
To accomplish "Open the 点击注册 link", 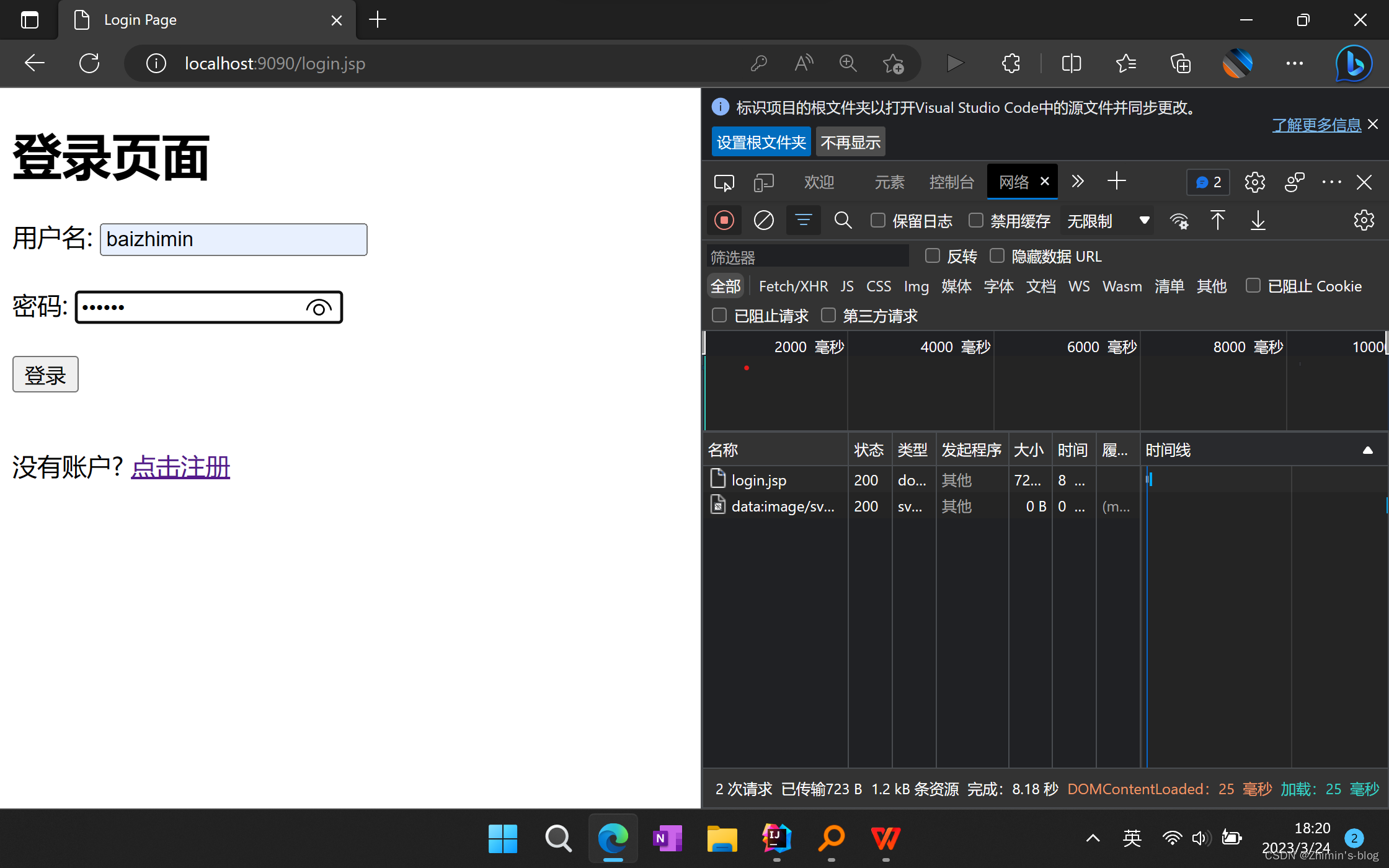I will tap(180, 467).
